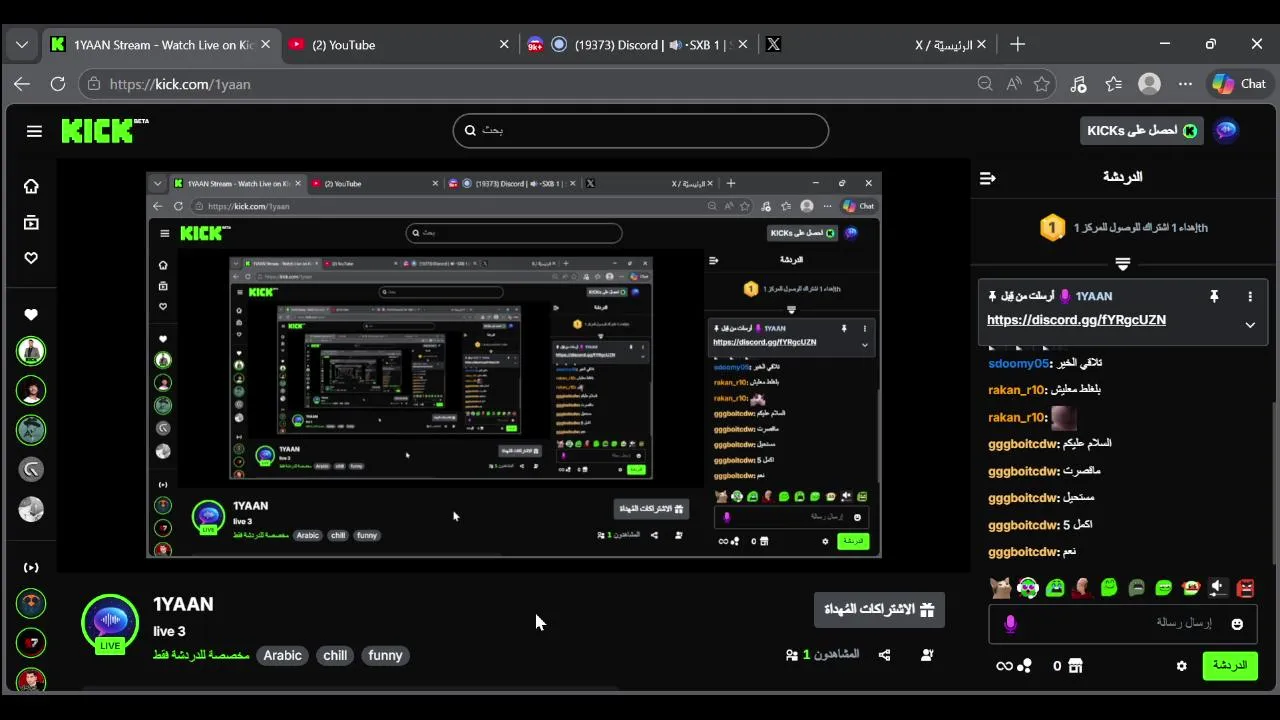The width and height of the screenshot is (1280, 720).
Task: Click the funny tag
Action: [385, 656]
